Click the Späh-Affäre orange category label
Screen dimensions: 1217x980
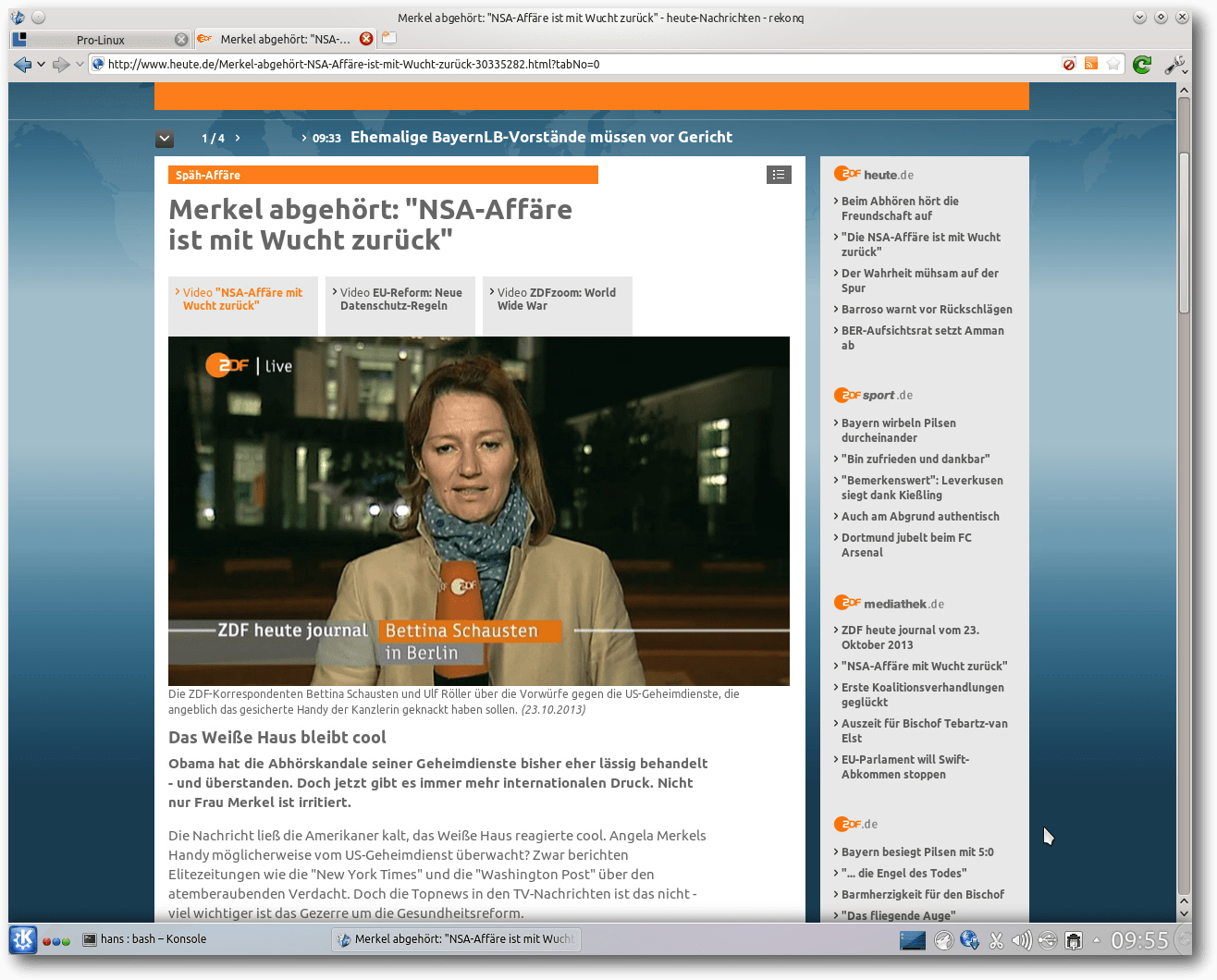383,175
